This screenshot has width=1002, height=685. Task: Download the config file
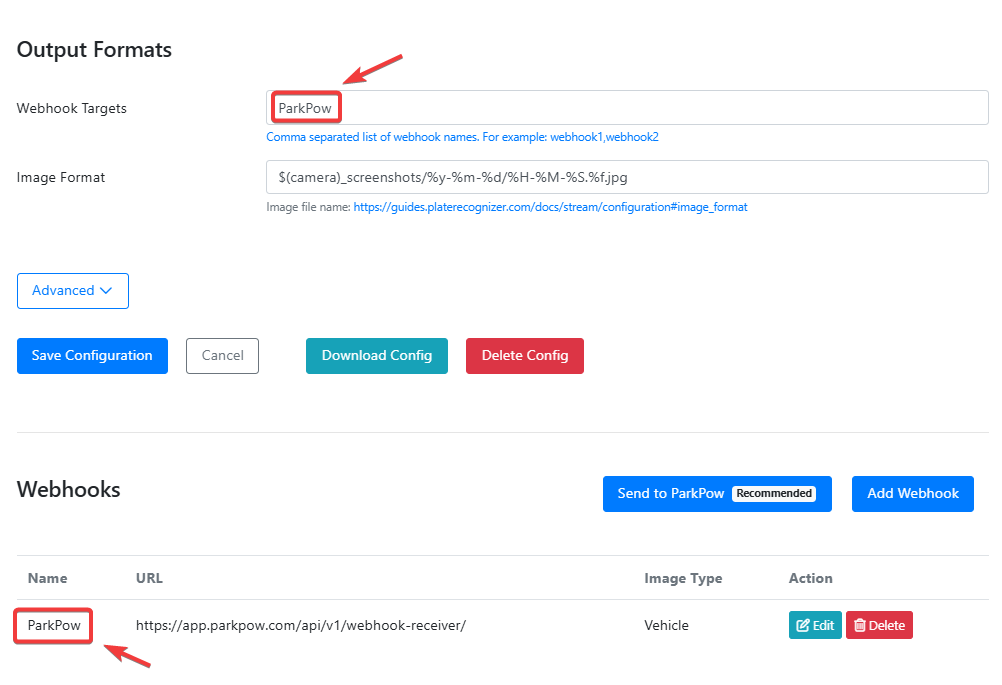coord(376,356)
